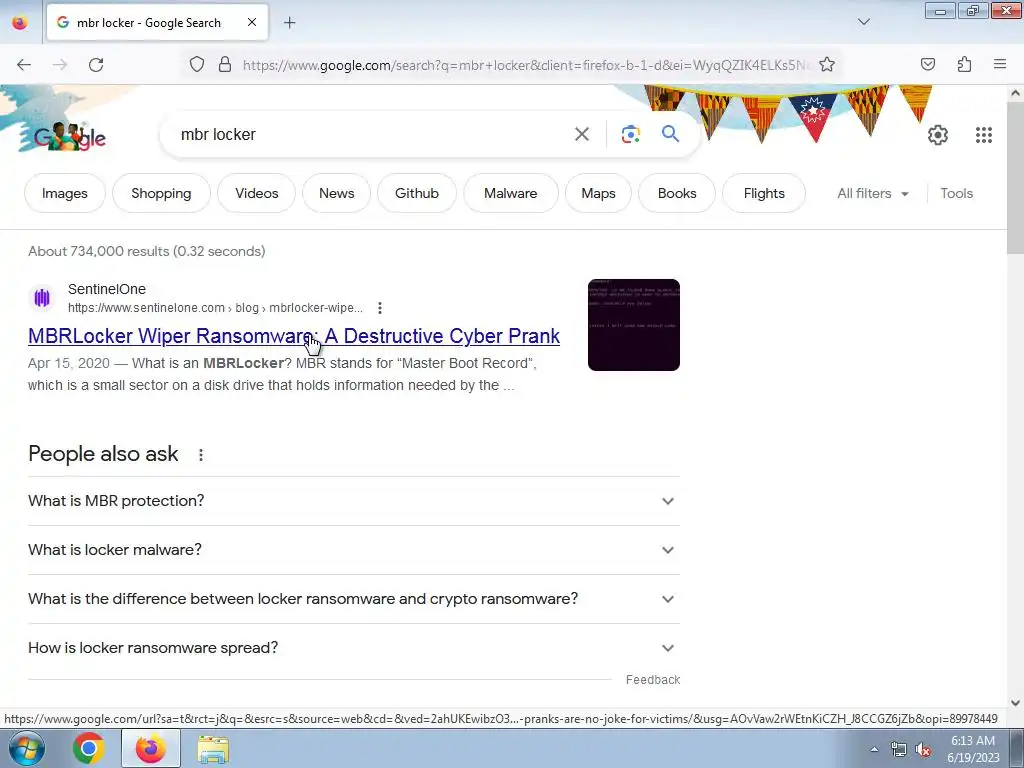1024x768 pixels.
Task: Open the three-dot menu beside sentinelone URL
Action: click(x=379, y=308)
